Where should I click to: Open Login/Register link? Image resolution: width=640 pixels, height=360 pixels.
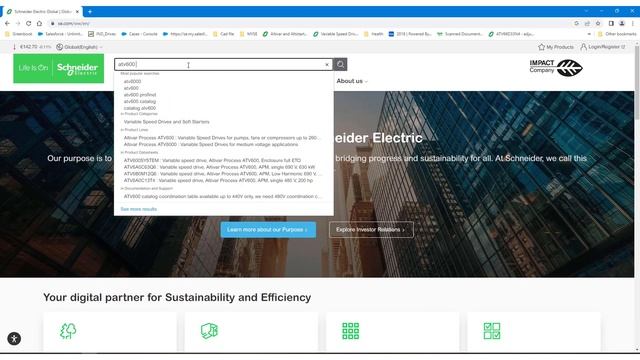click(603, 47)
